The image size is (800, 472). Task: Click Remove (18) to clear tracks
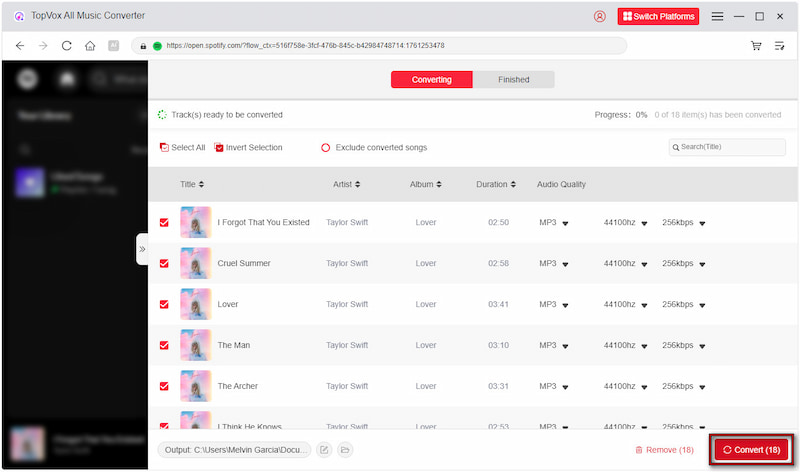click(664, 450)
